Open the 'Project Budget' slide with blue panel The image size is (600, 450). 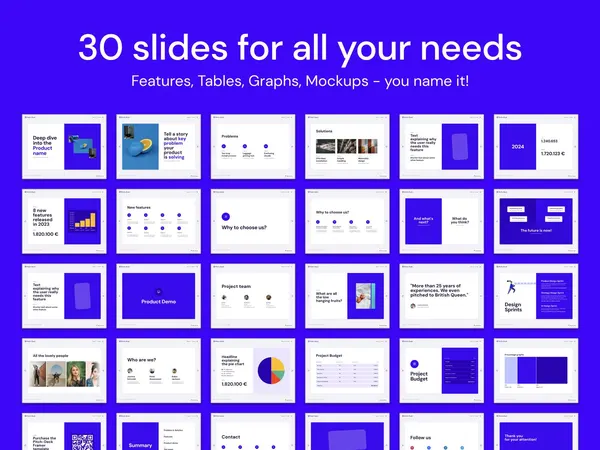pos(442,370)
